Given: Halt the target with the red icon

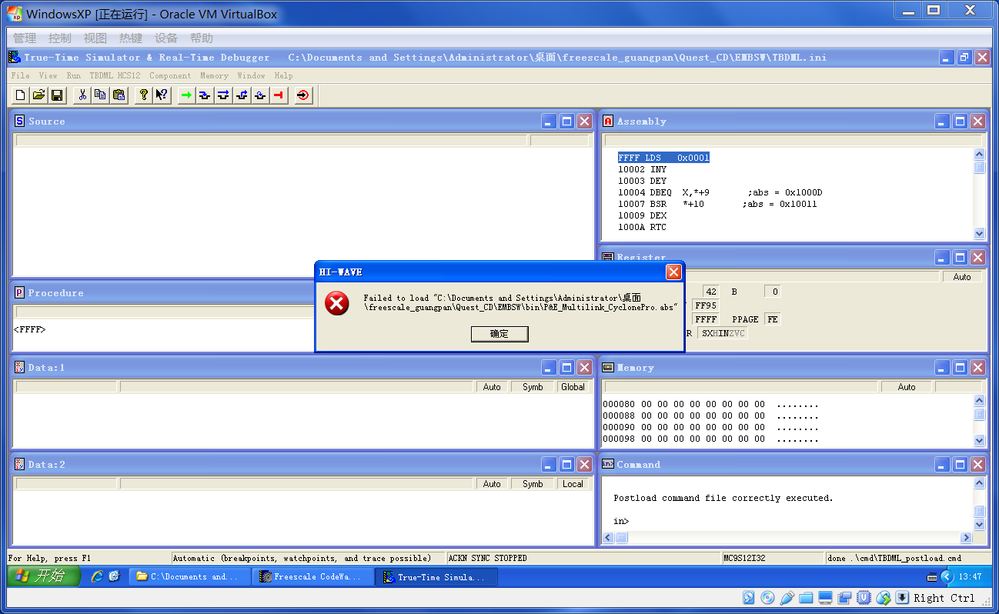Looking at the screenshot, I should [278, 96].
